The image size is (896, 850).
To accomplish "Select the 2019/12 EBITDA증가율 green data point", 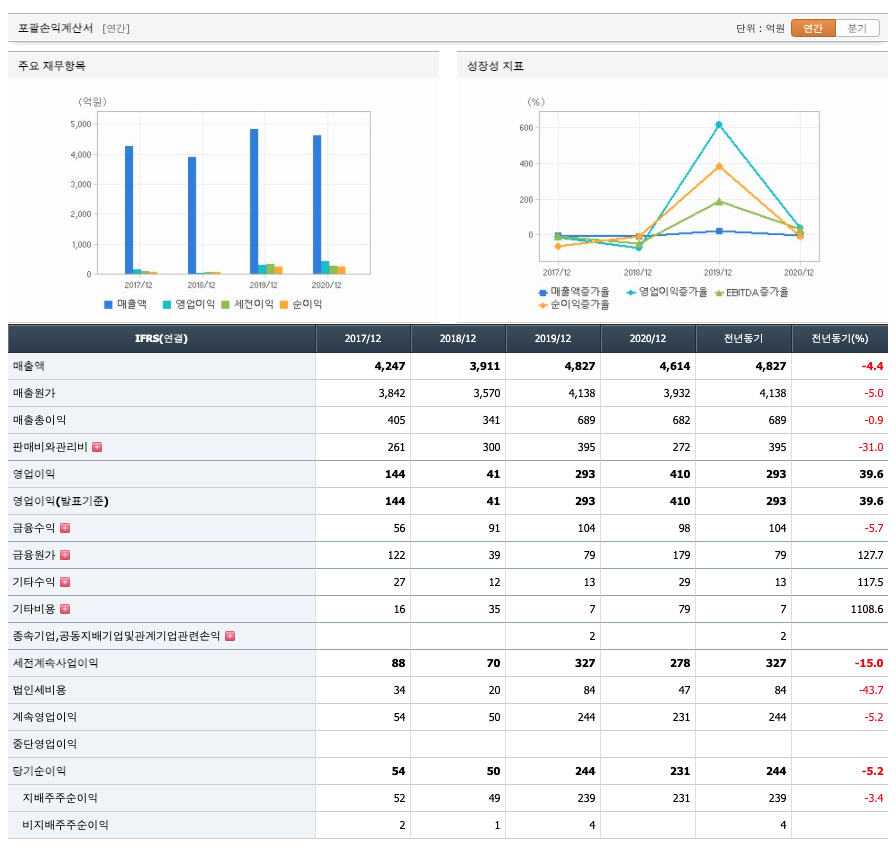I will (x=719, y=201).
